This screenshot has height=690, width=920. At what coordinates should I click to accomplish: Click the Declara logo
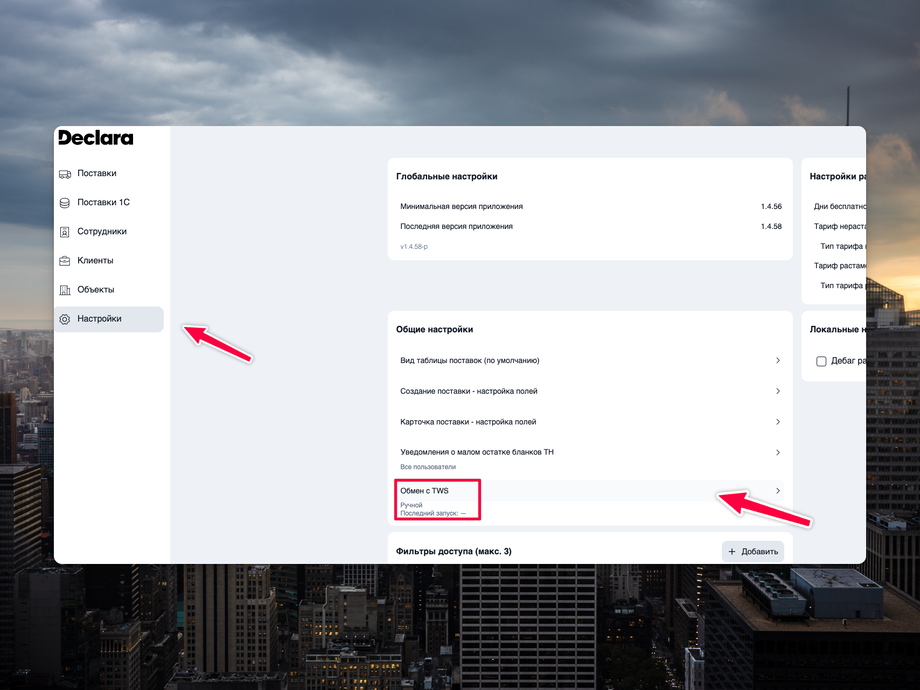coord(96,138)
